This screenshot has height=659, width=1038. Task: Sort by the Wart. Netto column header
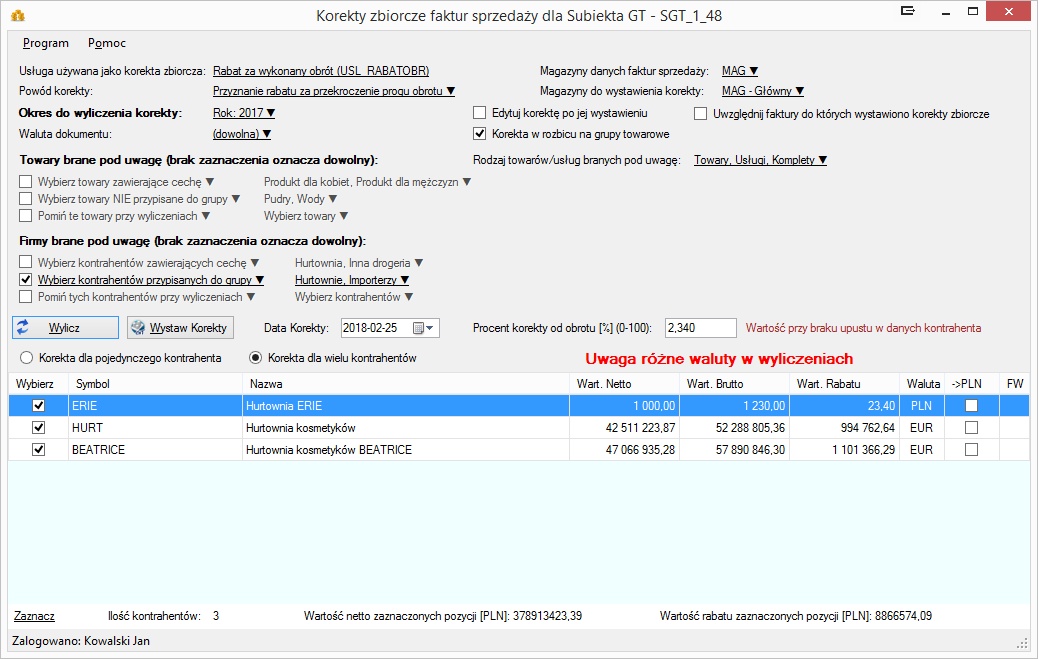624,383
